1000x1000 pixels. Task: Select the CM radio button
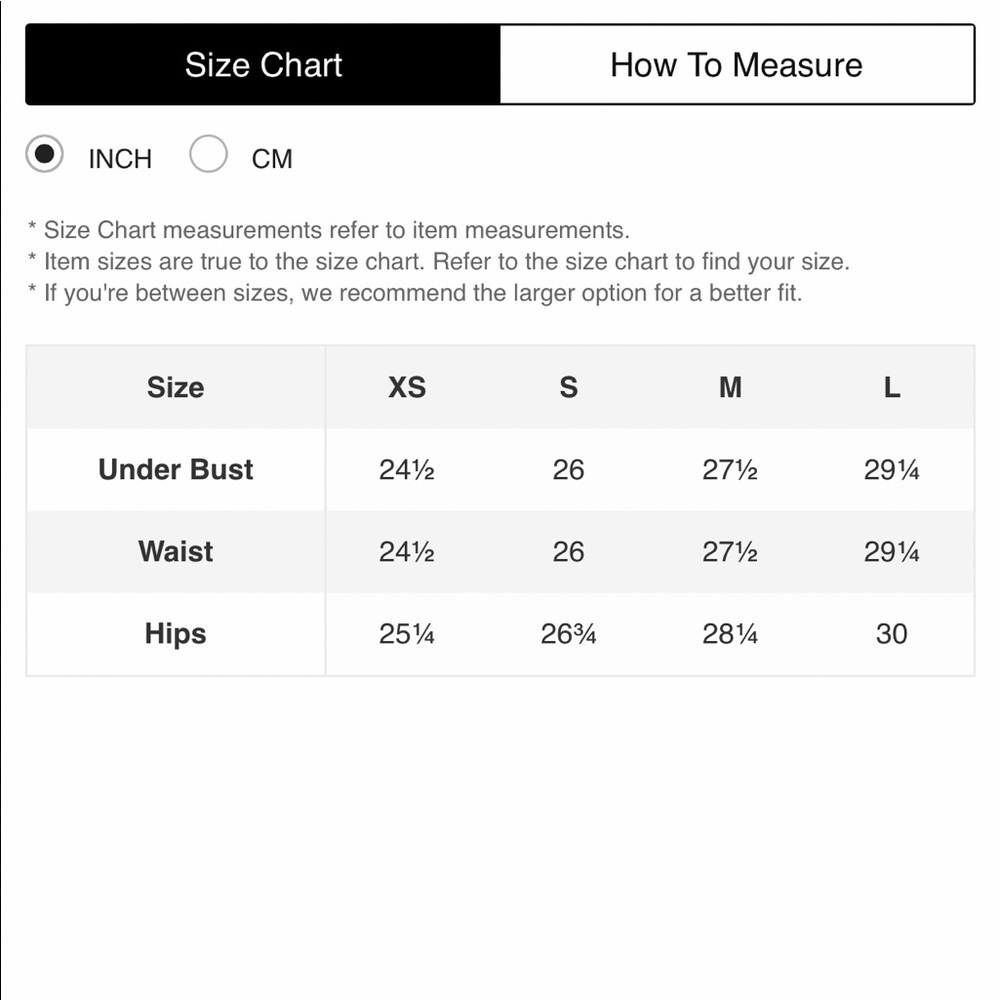pos(208,154)
